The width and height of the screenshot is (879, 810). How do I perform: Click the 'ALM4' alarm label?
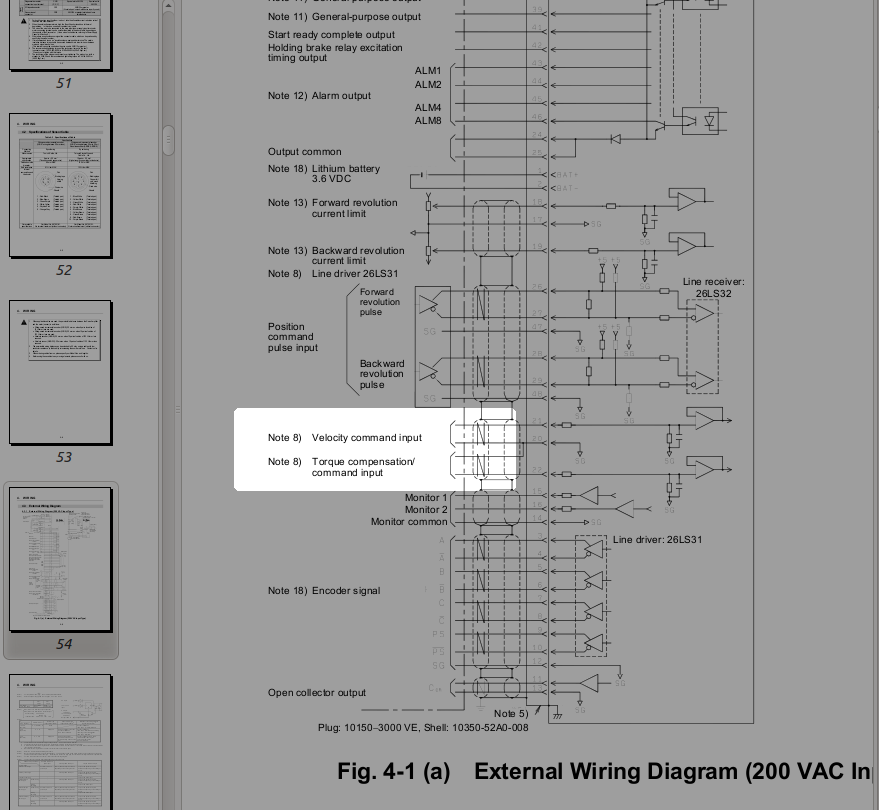[x=428, y=108]
